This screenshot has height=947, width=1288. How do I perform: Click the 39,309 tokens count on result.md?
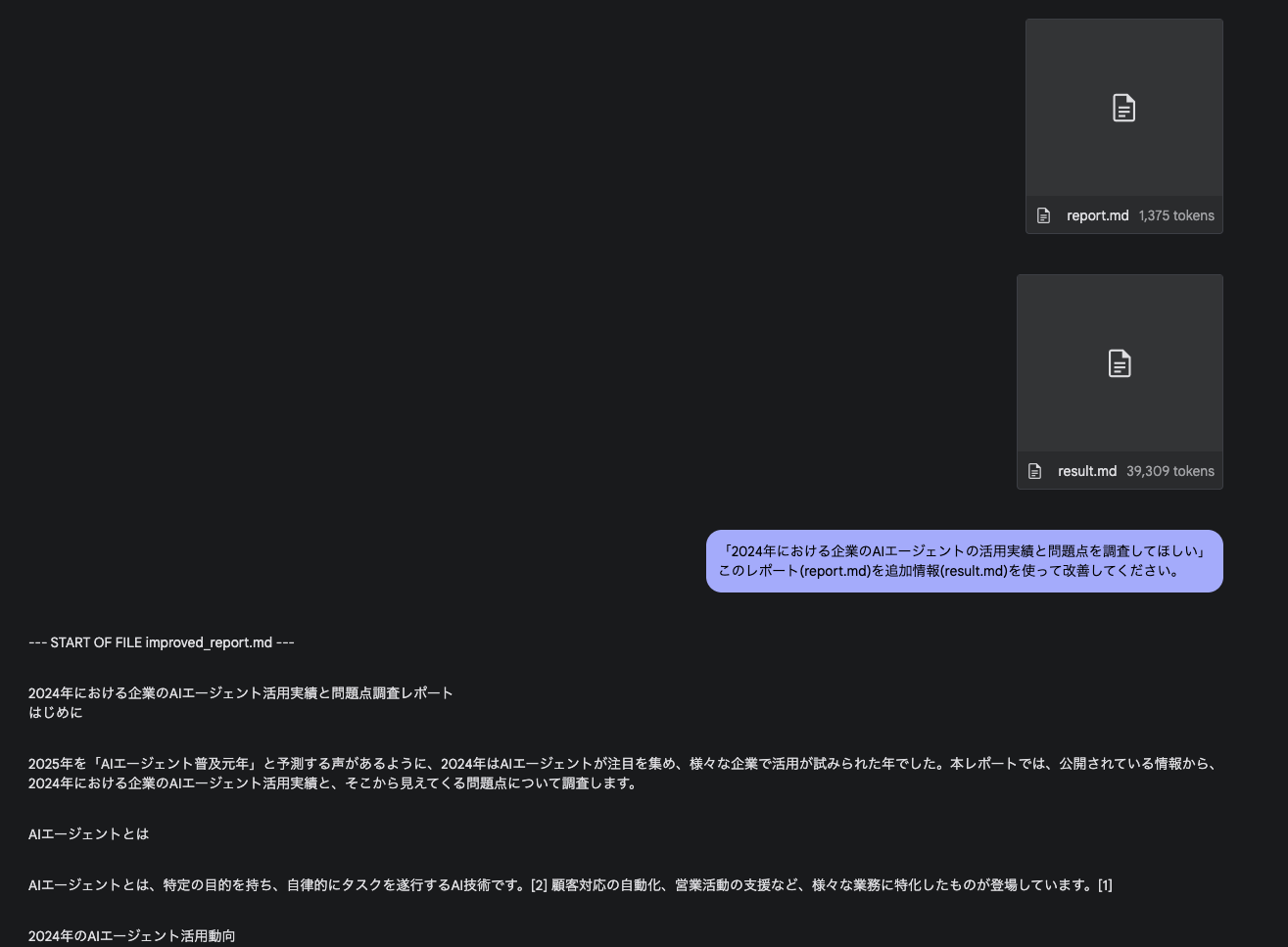tap(1170, 471)
